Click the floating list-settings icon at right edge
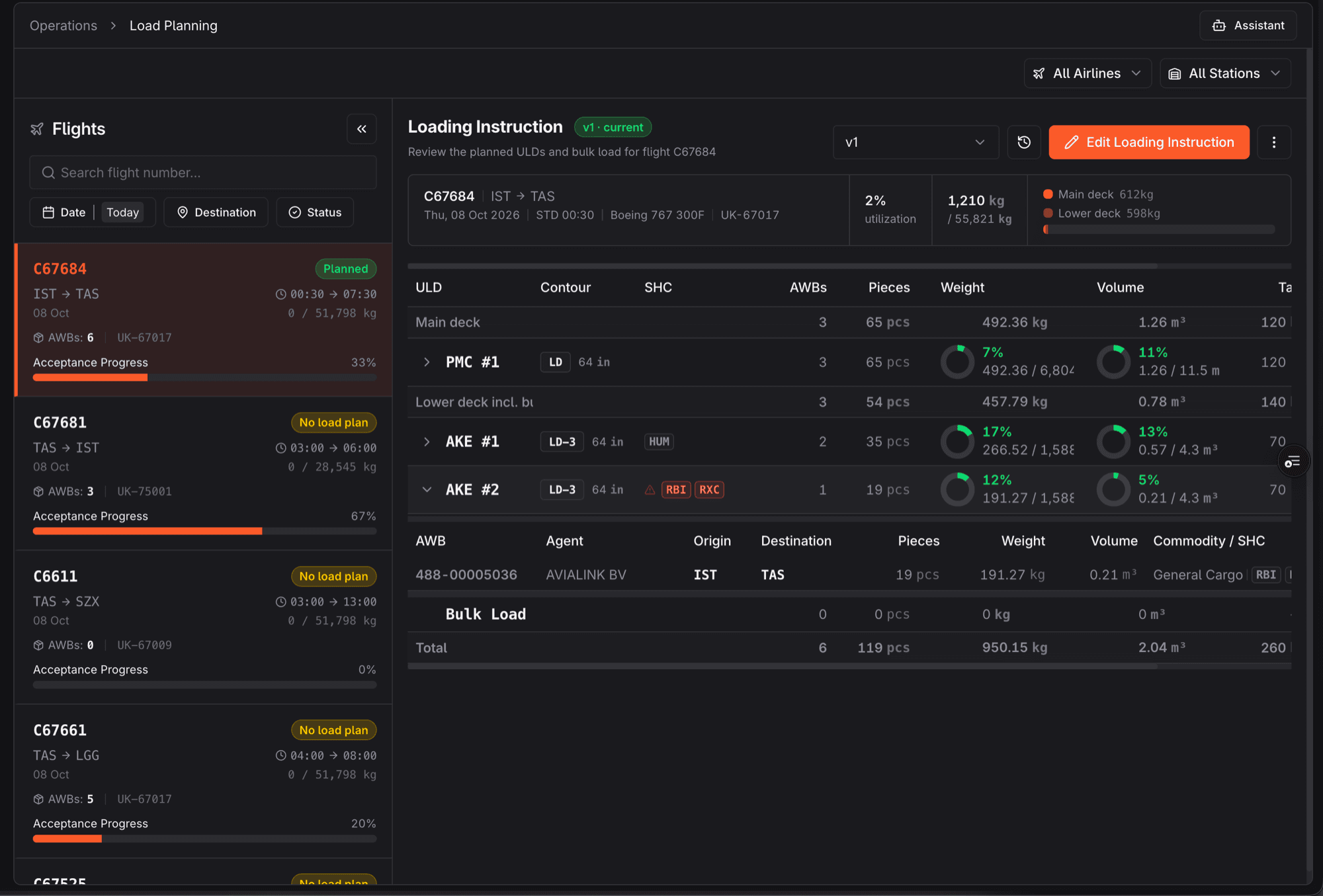1323x896 pixels. pos(1293,462)
